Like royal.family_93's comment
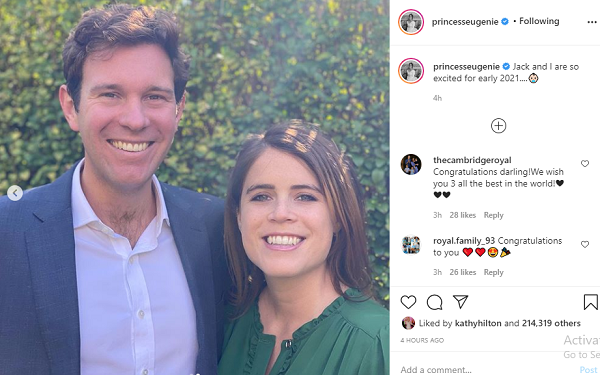This screenshot has height=375, width=600. pyautogui.click(x=585, y=245)
